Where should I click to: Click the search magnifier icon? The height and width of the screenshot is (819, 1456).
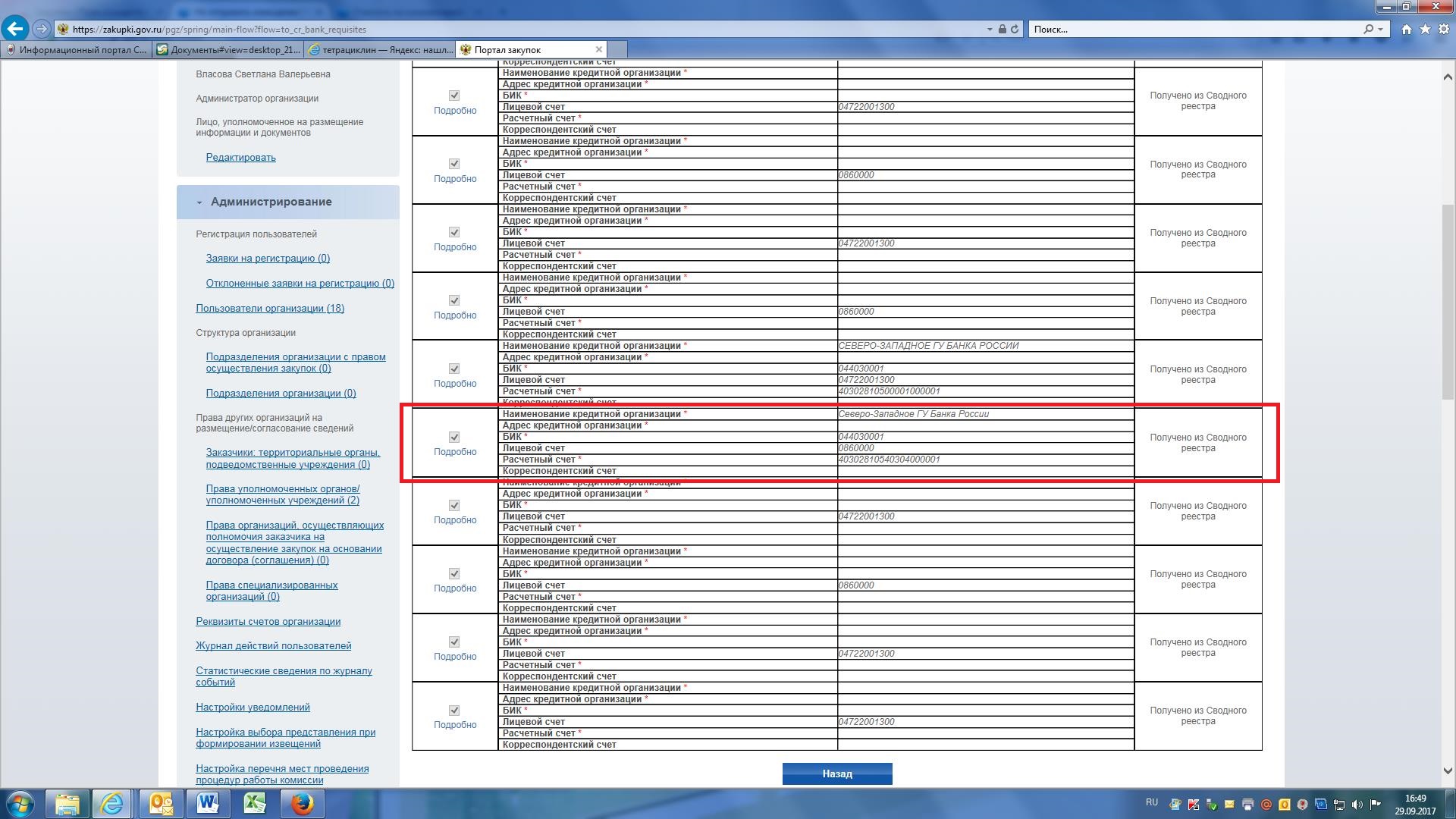[1368, 29]
